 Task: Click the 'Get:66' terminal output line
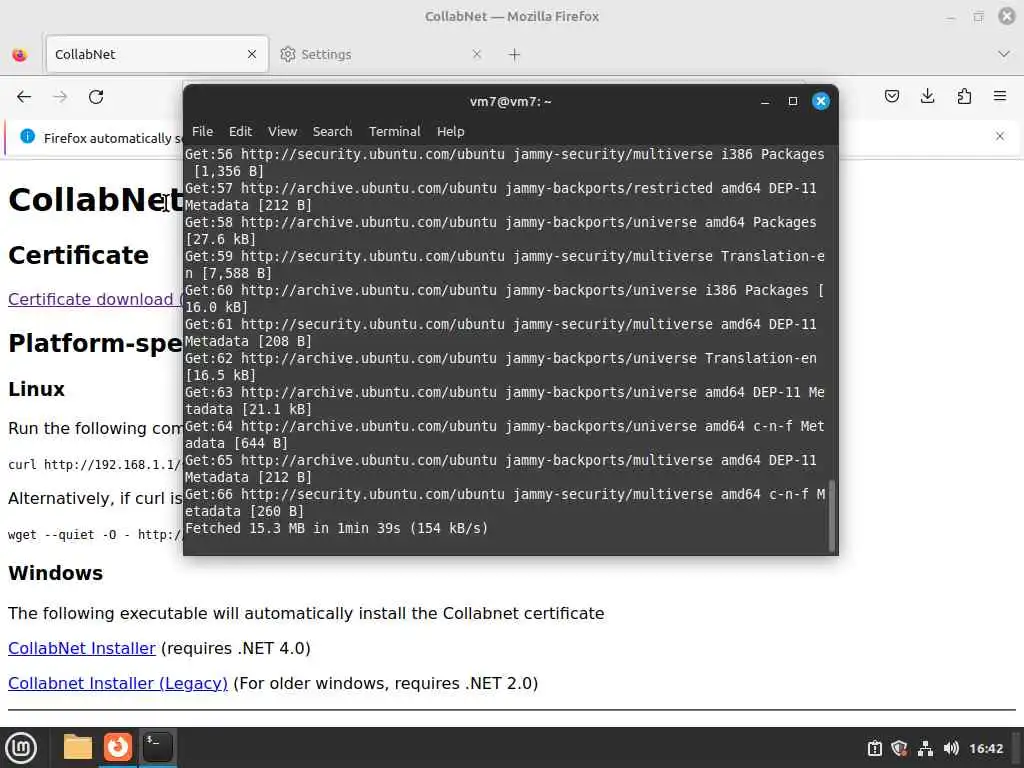tap(505, 502)
